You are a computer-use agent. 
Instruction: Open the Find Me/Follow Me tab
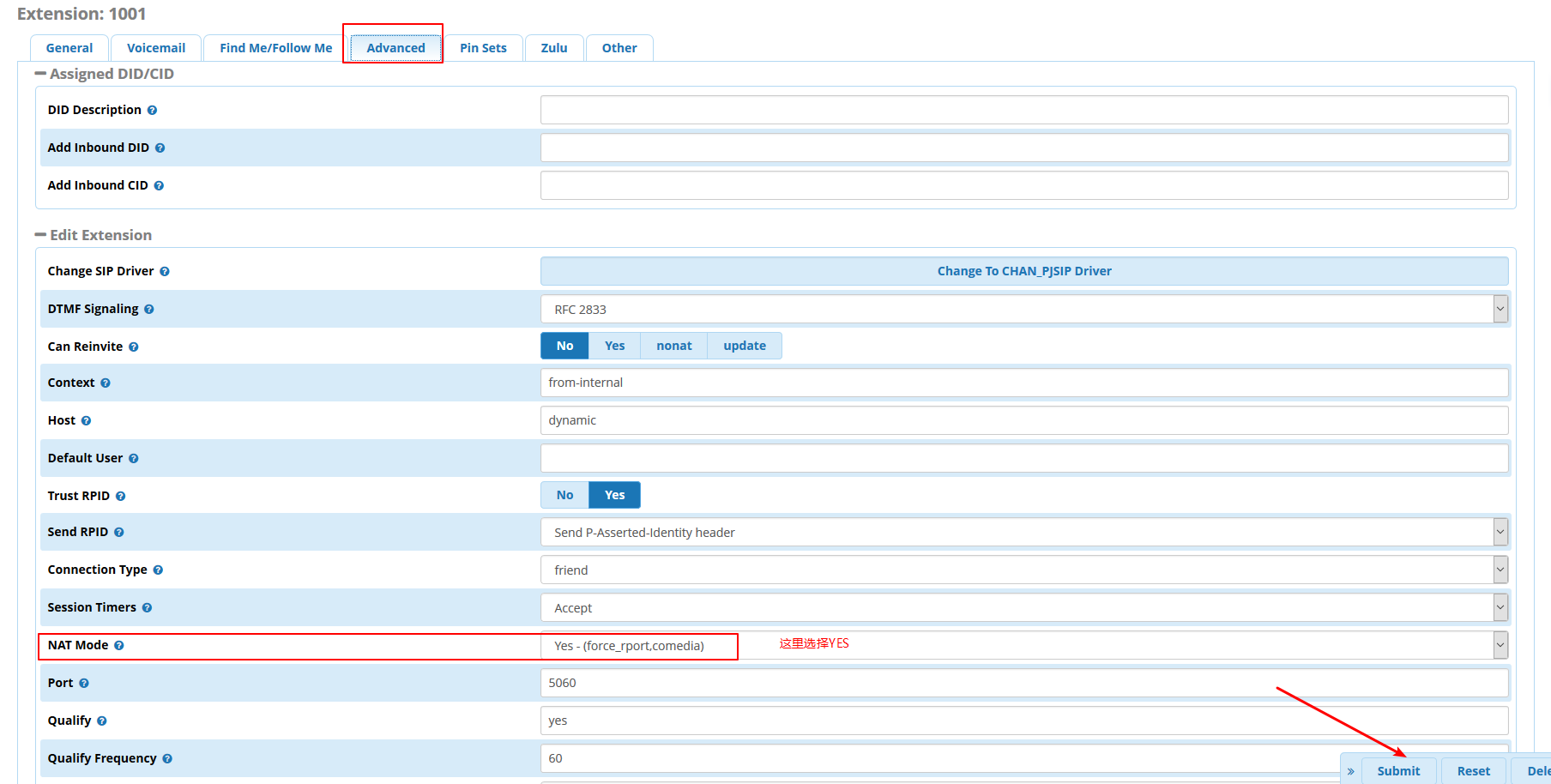coord(276,48)
